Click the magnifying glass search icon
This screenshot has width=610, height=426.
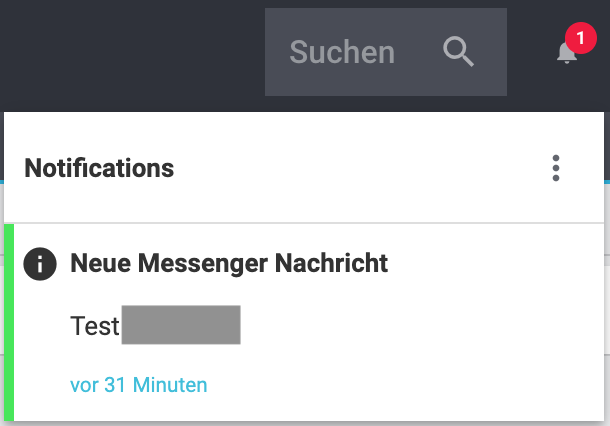[458, 52]
